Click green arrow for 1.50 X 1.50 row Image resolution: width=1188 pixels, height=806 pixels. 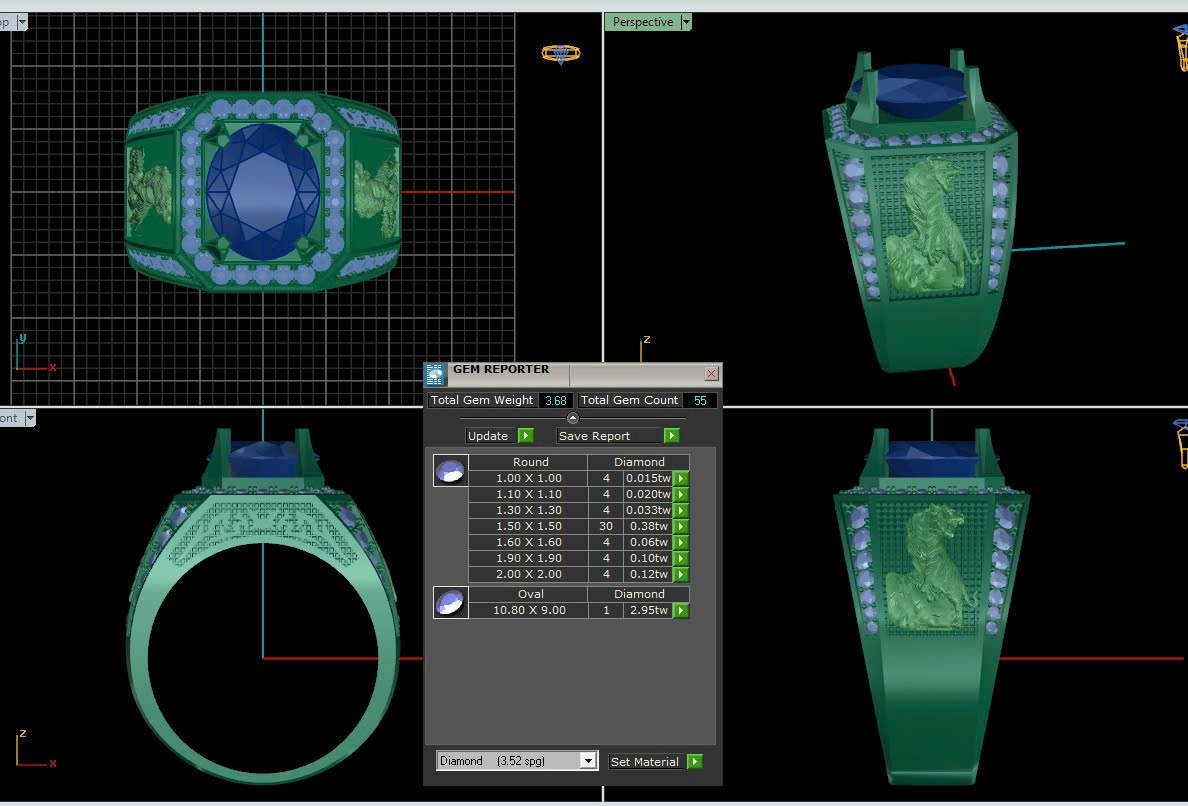681,527
